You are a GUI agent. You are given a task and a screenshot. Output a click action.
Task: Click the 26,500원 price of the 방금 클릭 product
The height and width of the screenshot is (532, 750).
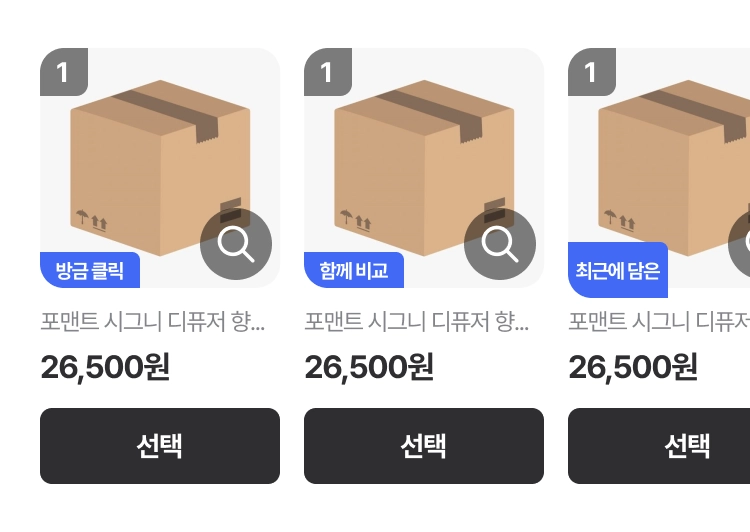click(105, 367)
